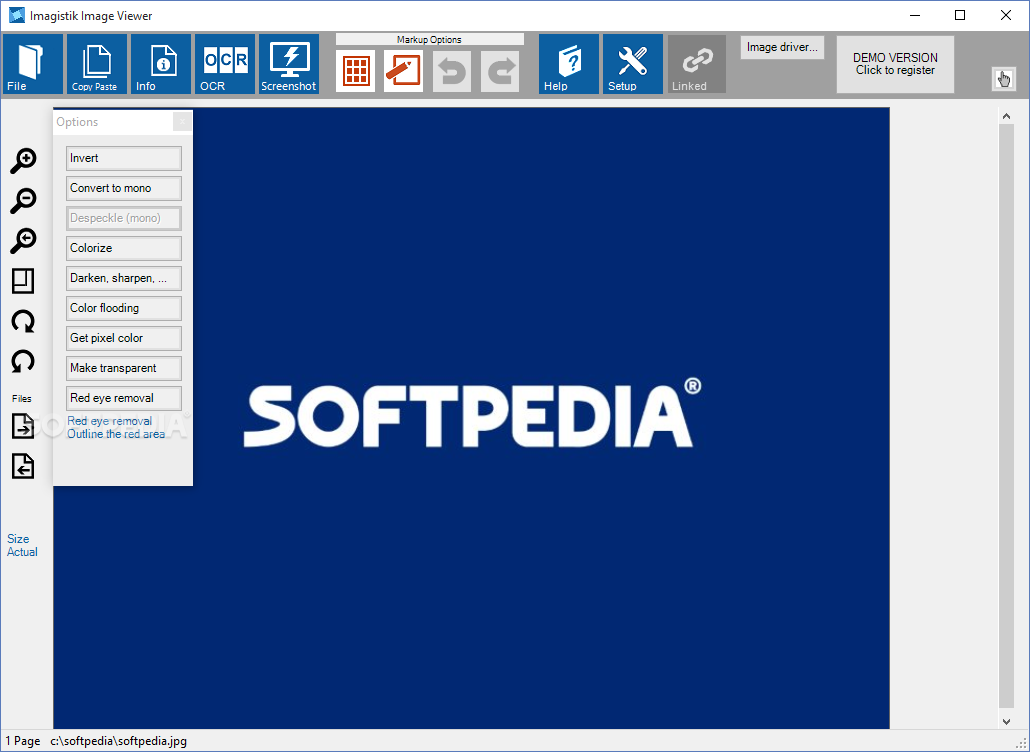Rotate image counter-clockwise
Screen dimensions: 1030x752
point(23,361)
